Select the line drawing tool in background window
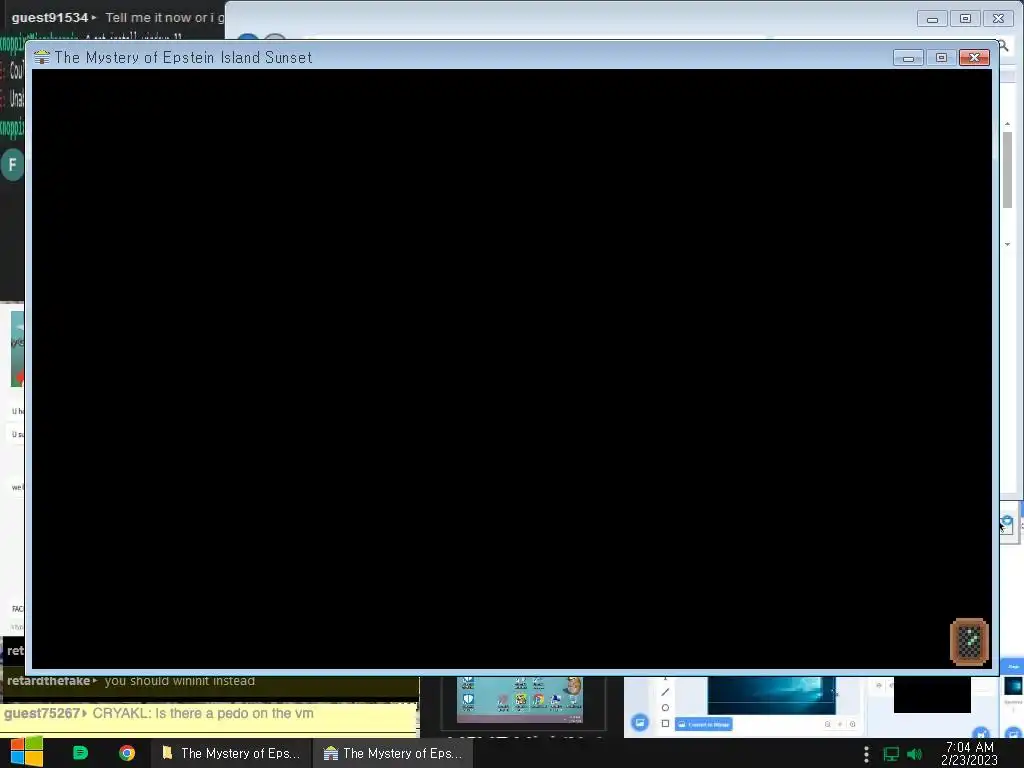Viewport: 1024px width, 768px height. point(665,692)
